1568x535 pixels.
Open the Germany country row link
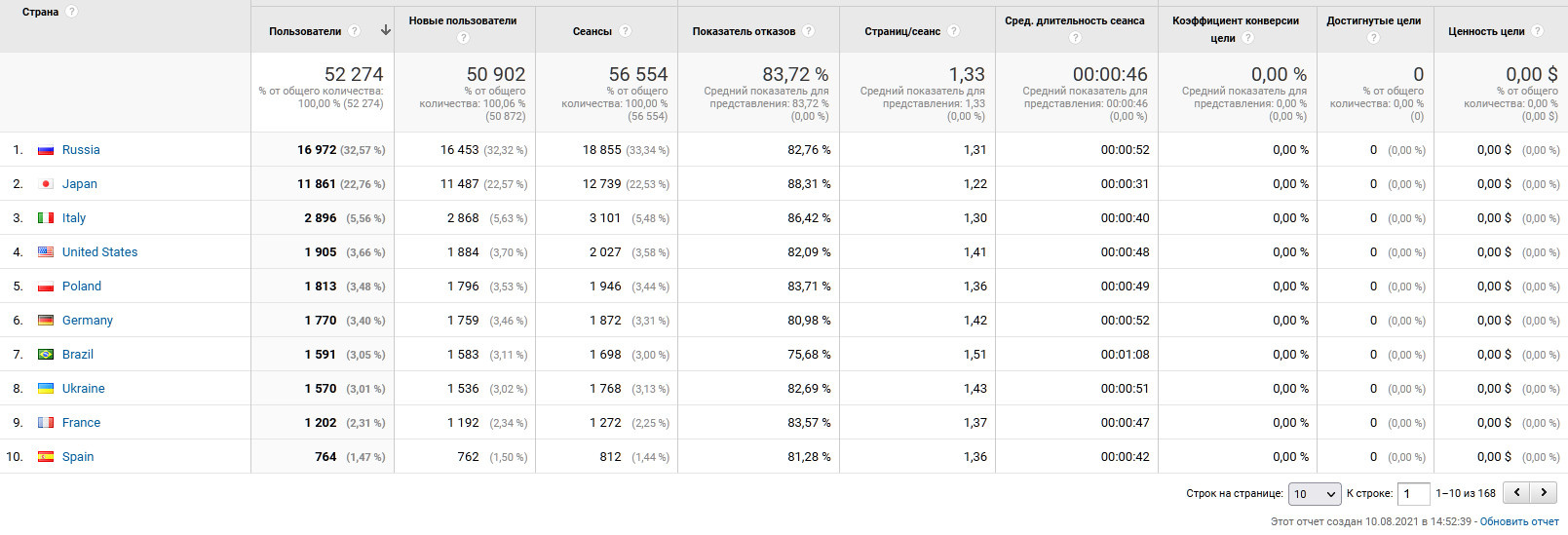pyautogui.click(x=88, y=321)
